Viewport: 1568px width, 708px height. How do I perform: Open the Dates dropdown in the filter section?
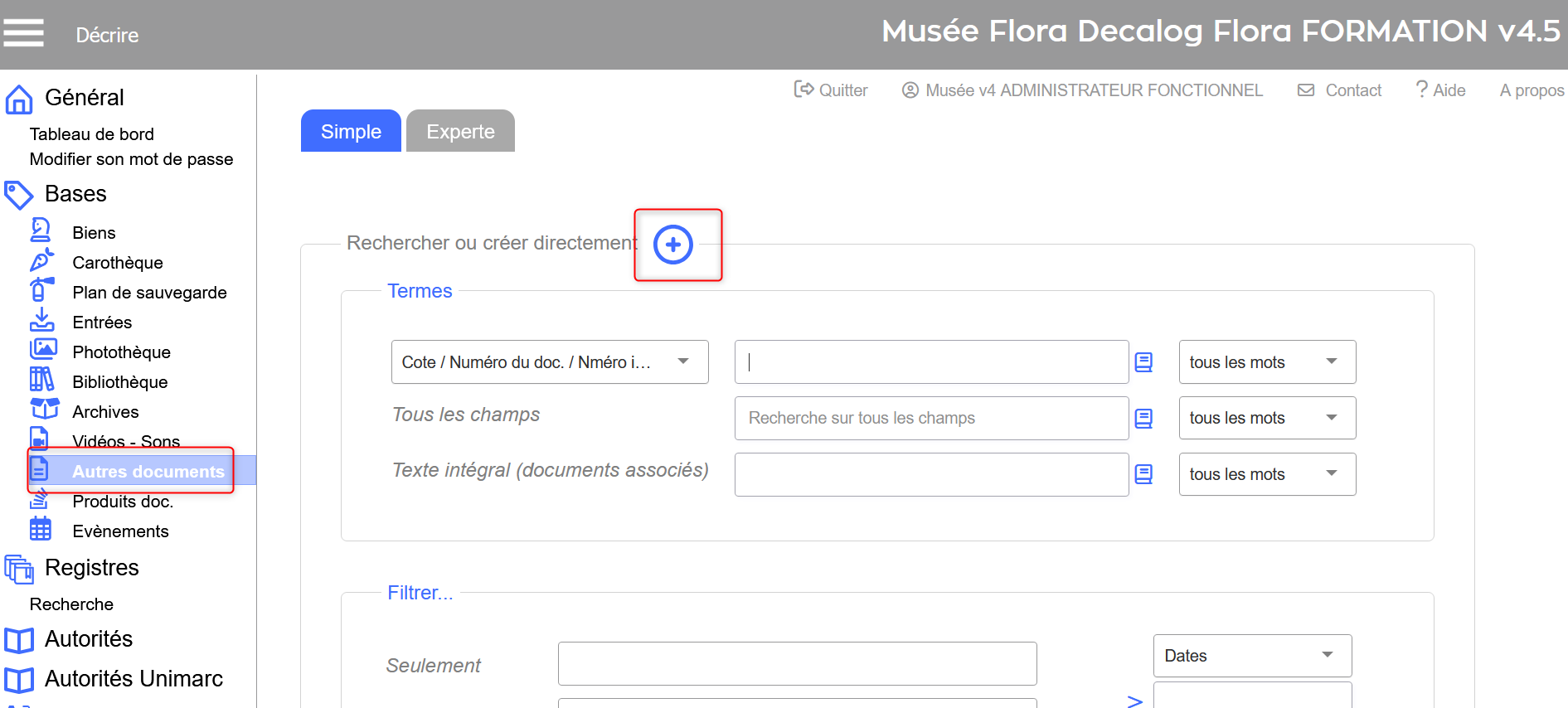click(1251, 656)
